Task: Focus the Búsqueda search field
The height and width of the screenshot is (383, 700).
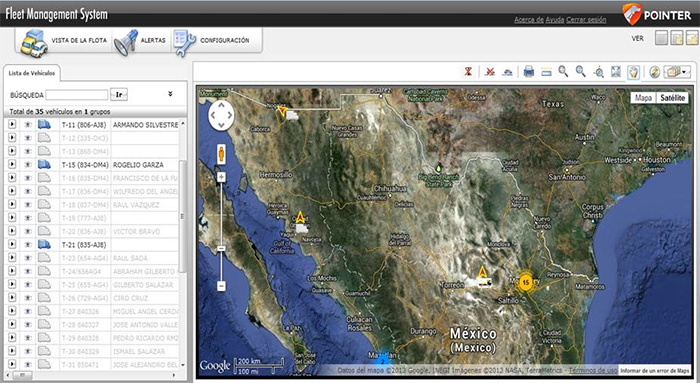Action: (x=77, y=95)
